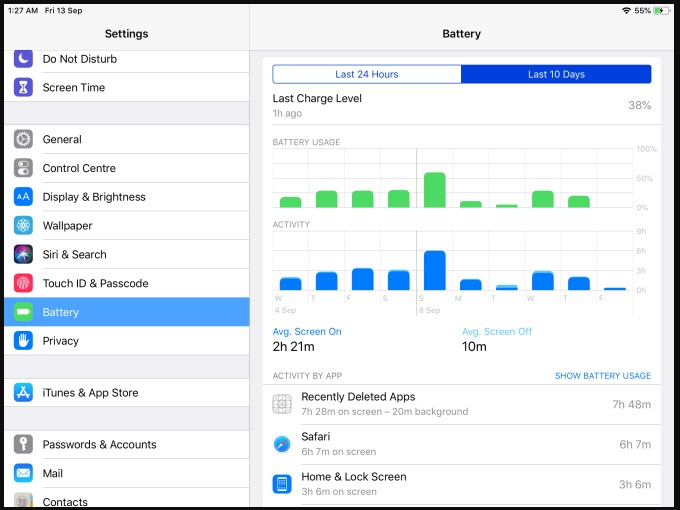Switch to Last 24 Hours tab
The image size is (680, 510).
[367, 75]
